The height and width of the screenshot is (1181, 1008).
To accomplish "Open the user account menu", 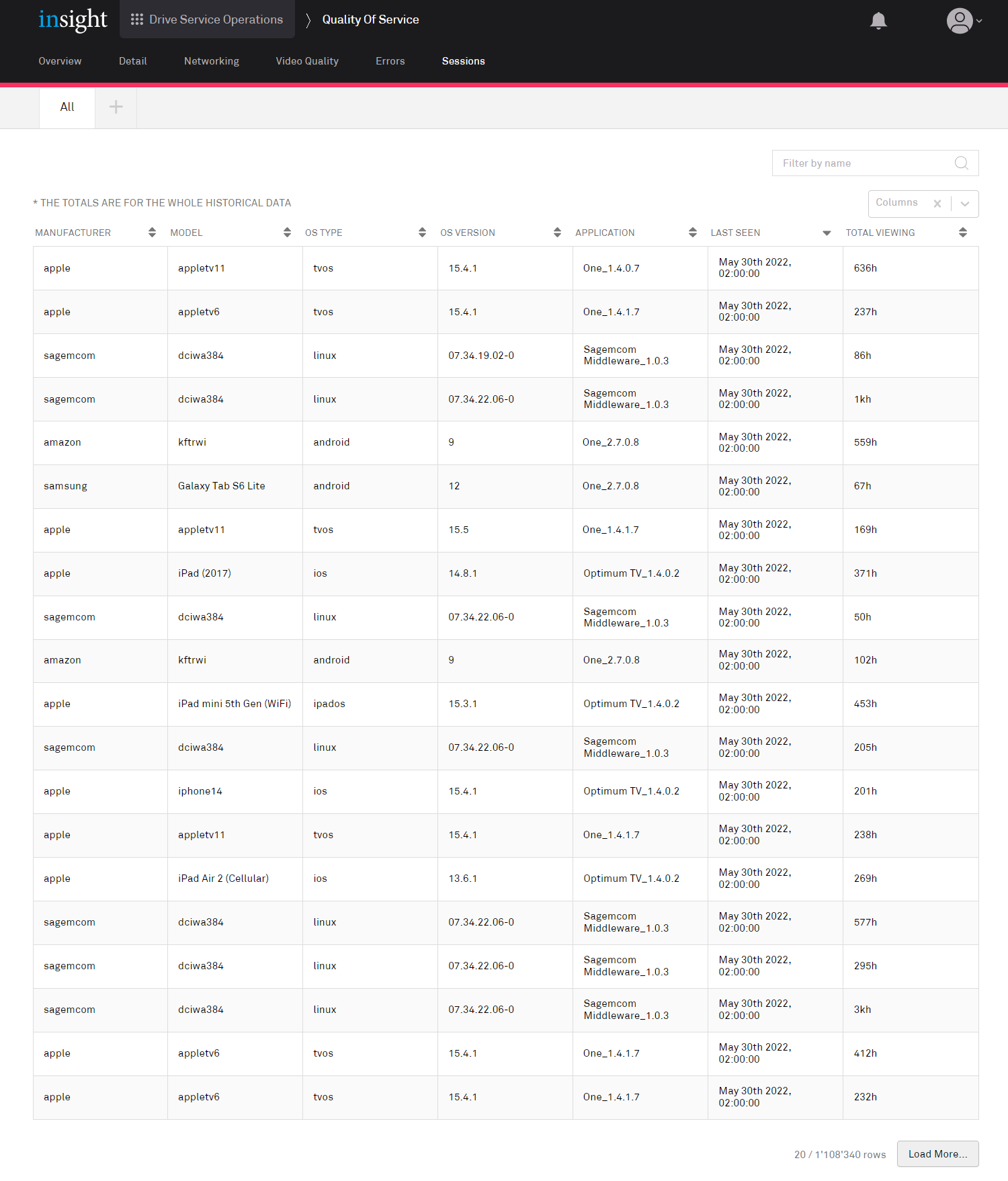I will [964, 21].
